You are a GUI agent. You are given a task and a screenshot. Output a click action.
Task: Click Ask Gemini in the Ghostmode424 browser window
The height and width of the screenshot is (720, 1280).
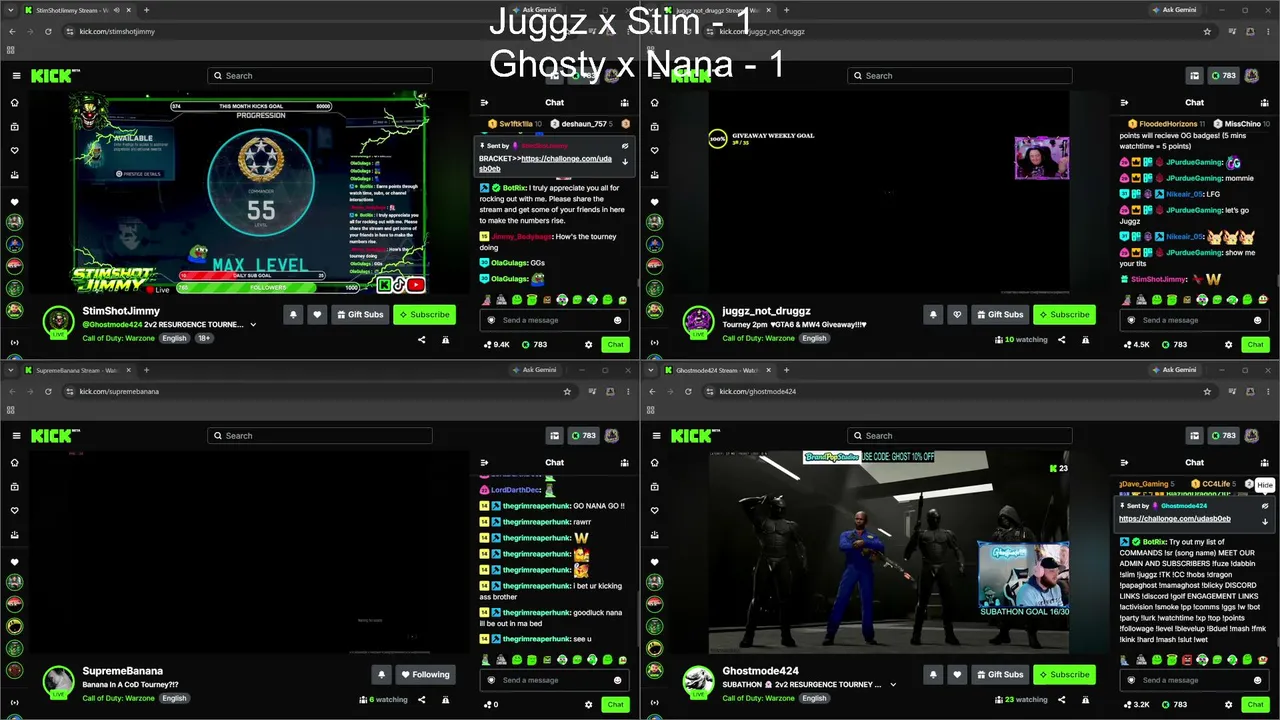pyautogui.click(x=1173, y=370)
